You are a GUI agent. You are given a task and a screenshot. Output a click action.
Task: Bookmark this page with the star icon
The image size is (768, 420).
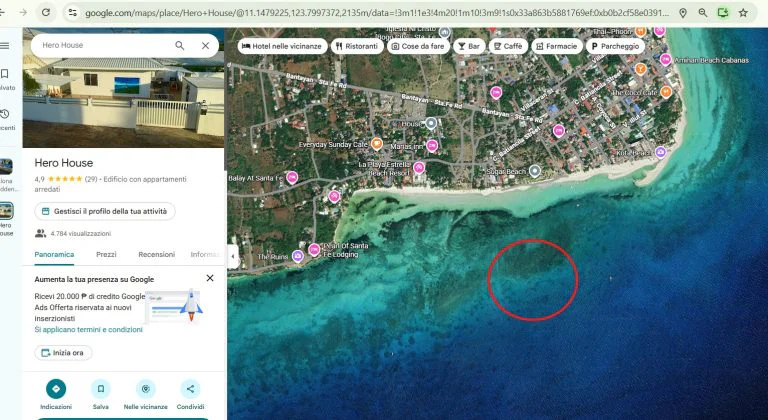click(x=743, y=13)
